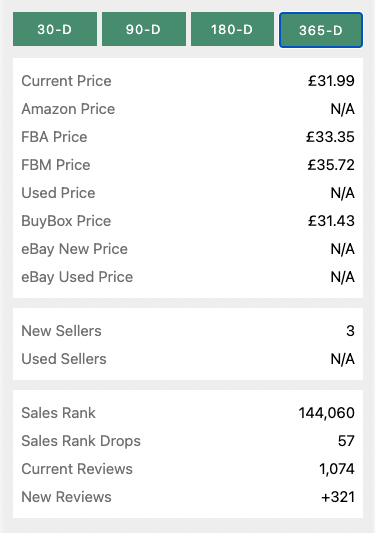This screenshot has height=533, width=375.
Task: Click the Sales Rank Drops value 57
Action: pyautogui.click(x=346, y=441)
